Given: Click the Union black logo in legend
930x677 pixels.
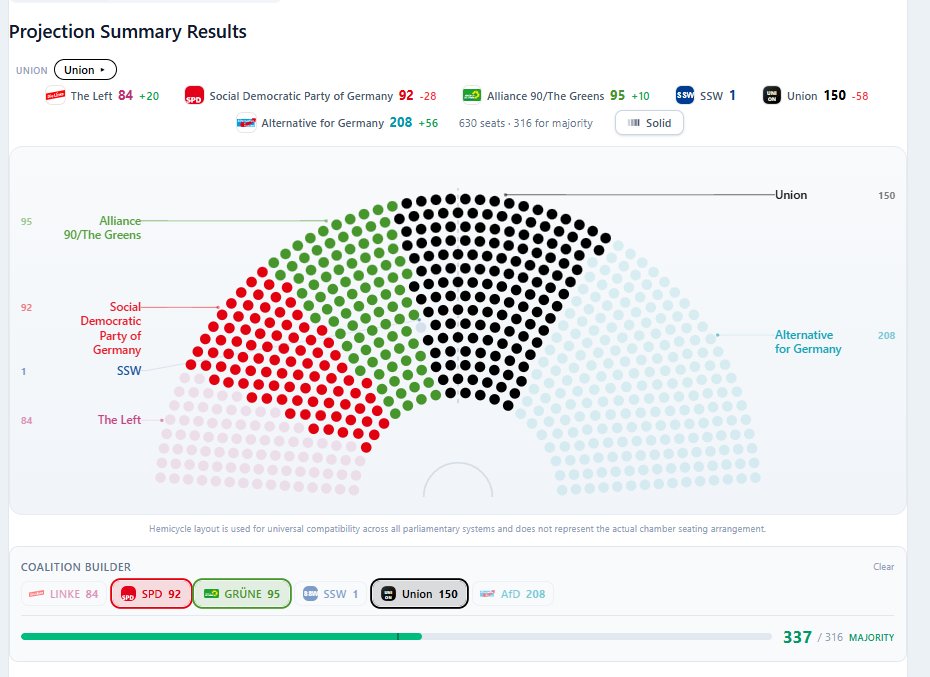Looking at the screenshot, I should tap(772, 96).
